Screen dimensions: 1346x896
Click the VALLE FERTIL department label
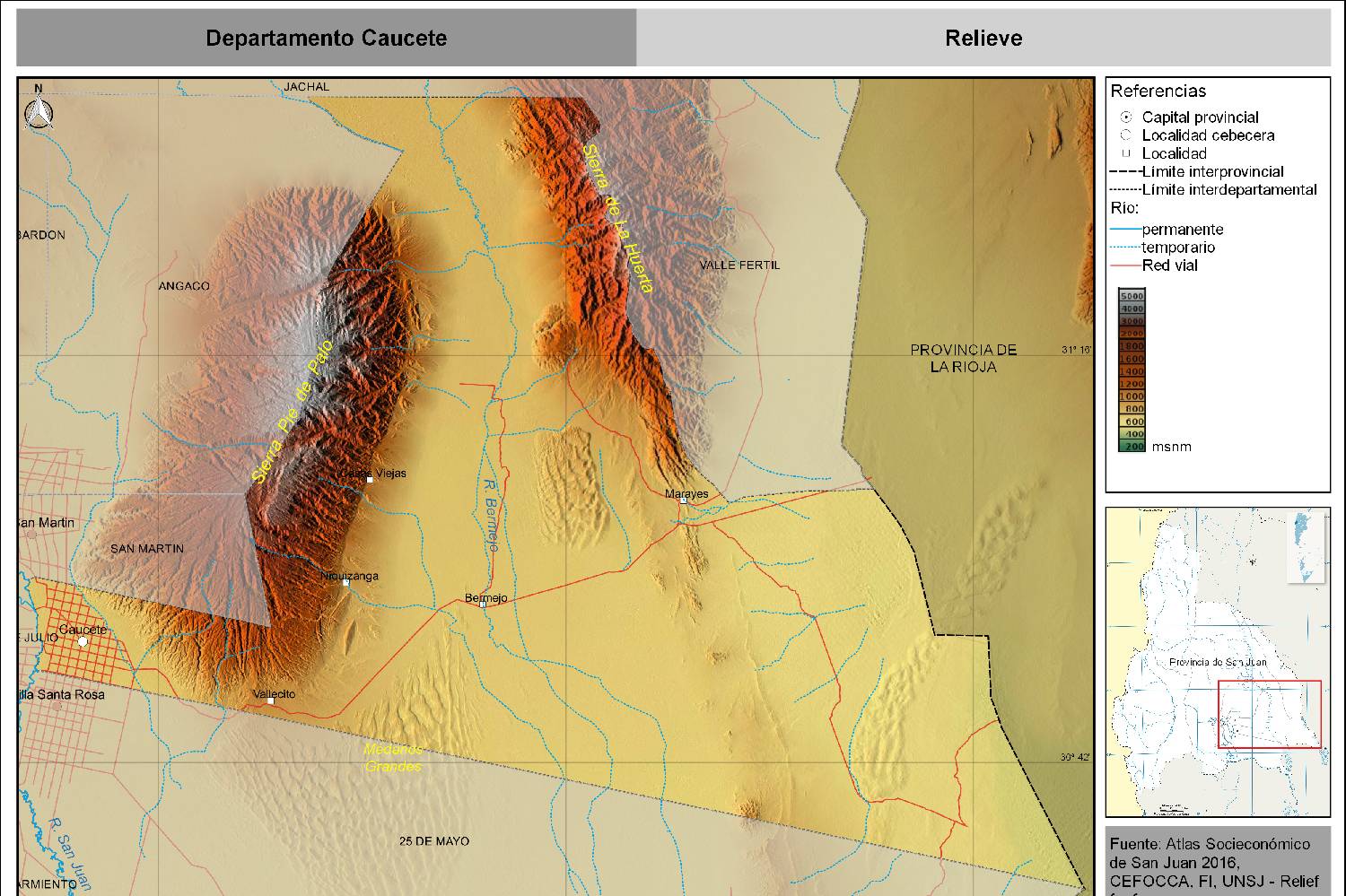pos(739,265)
